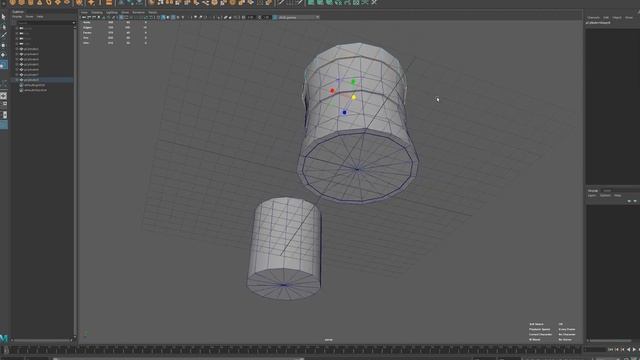Select the Move tool in toolbox
The width and height of the screenshot is (640, 360).
(x=4, y=46)
